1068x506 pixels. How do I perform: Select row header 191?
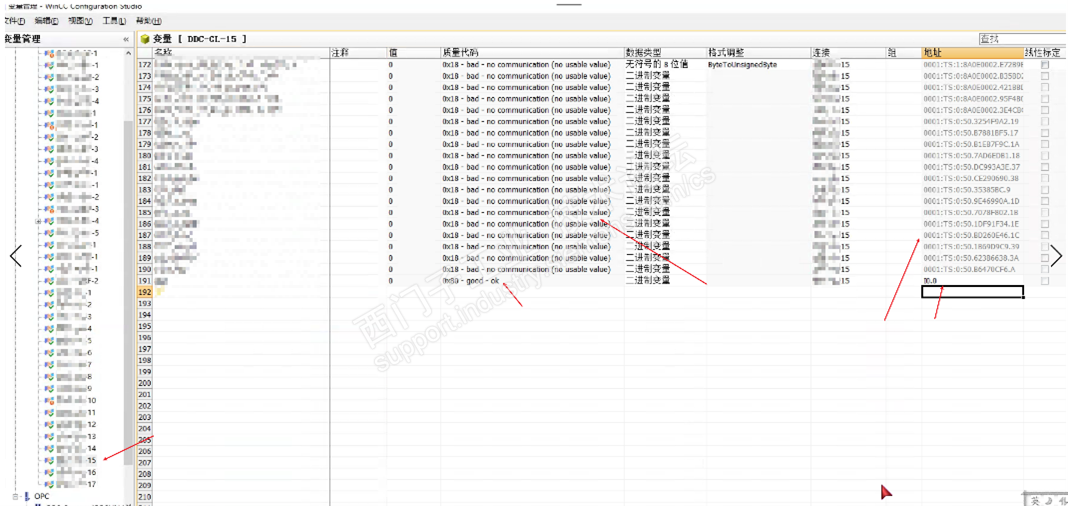(x=144, y=281)
